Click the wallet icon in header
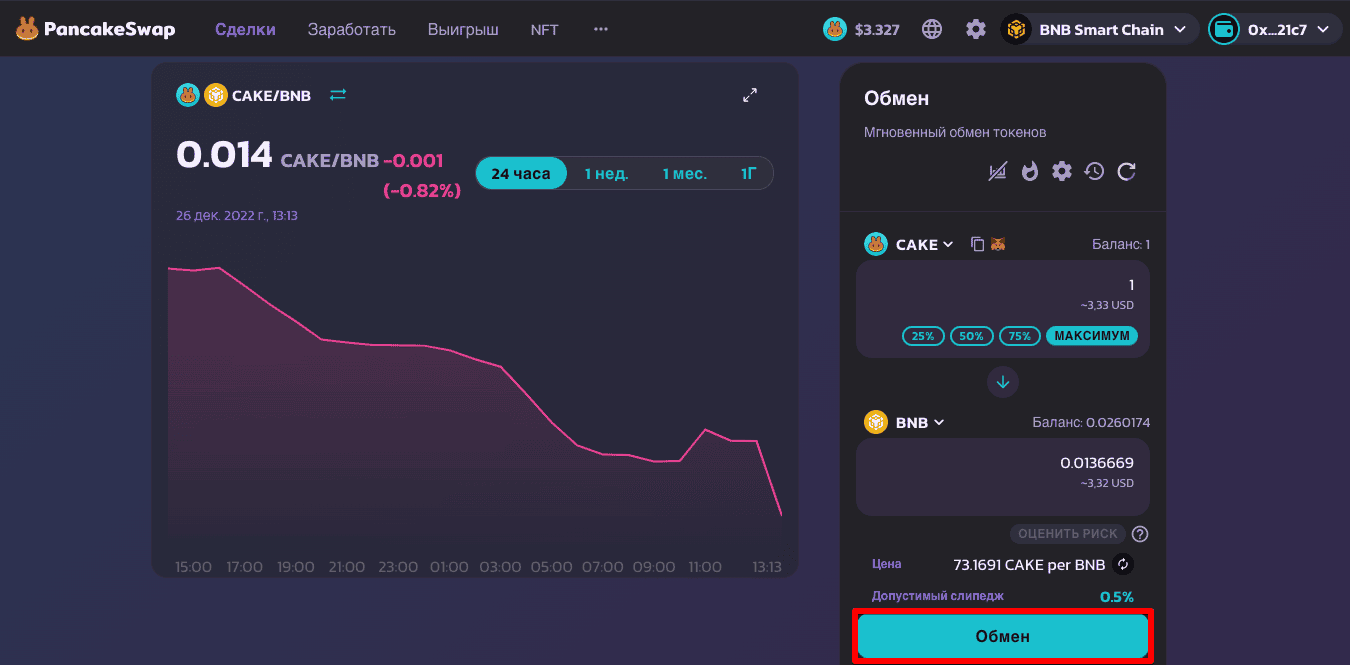The width and height of the screenshot is (1350, 668). [x=1223, y=29]
